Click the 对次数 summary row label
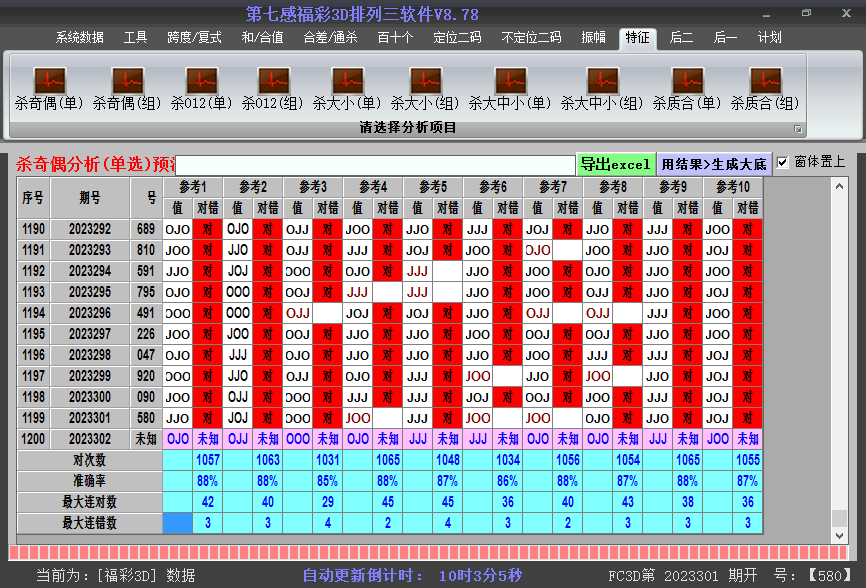 click(89, 460)
